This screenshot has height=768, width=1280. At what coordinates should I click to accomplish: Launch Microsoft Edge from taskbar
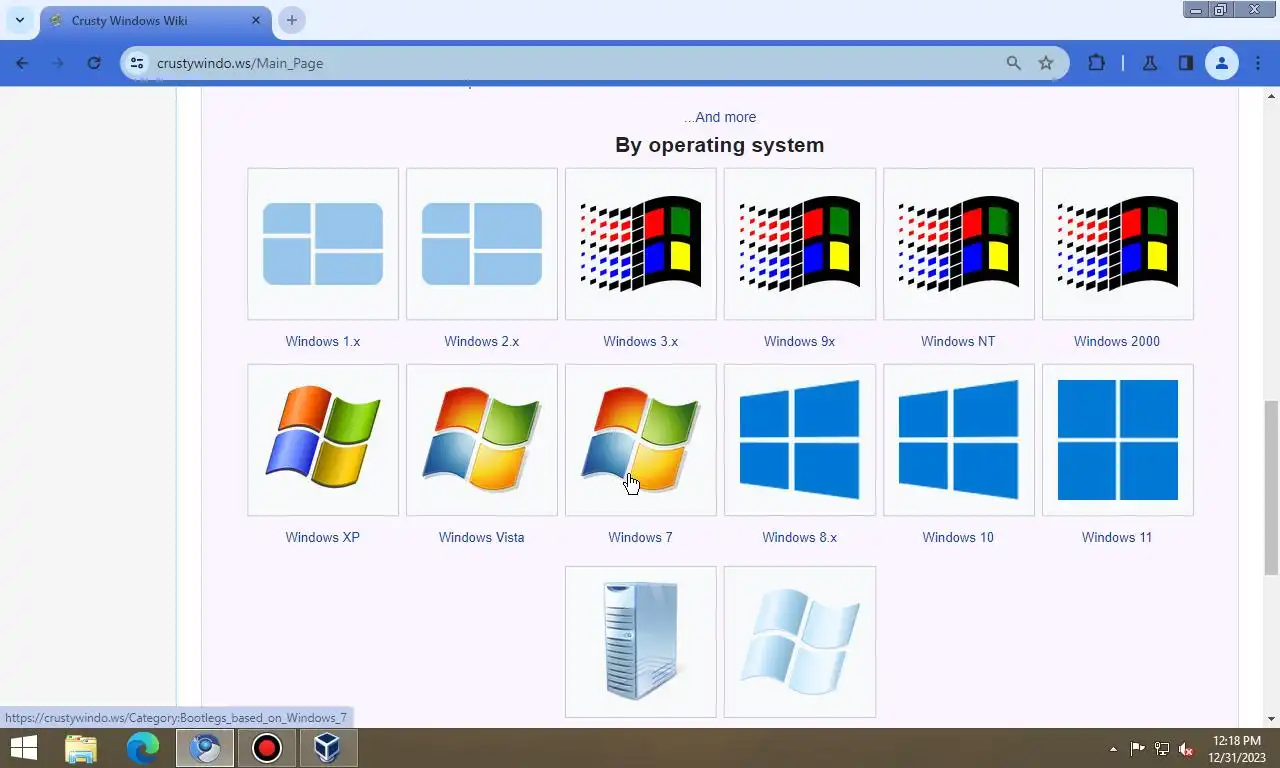pos(143,748)
